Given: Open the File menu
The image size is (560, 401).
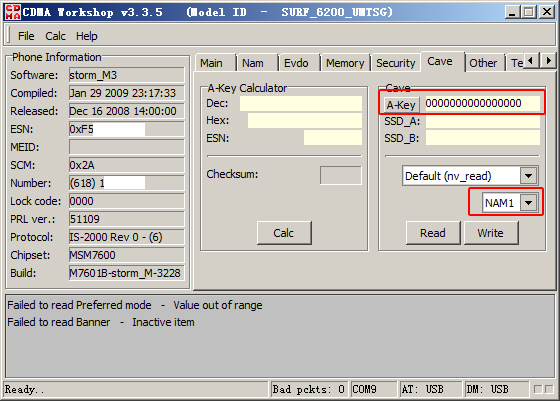Looking at the screenshot, I should (x=26, y=36).
